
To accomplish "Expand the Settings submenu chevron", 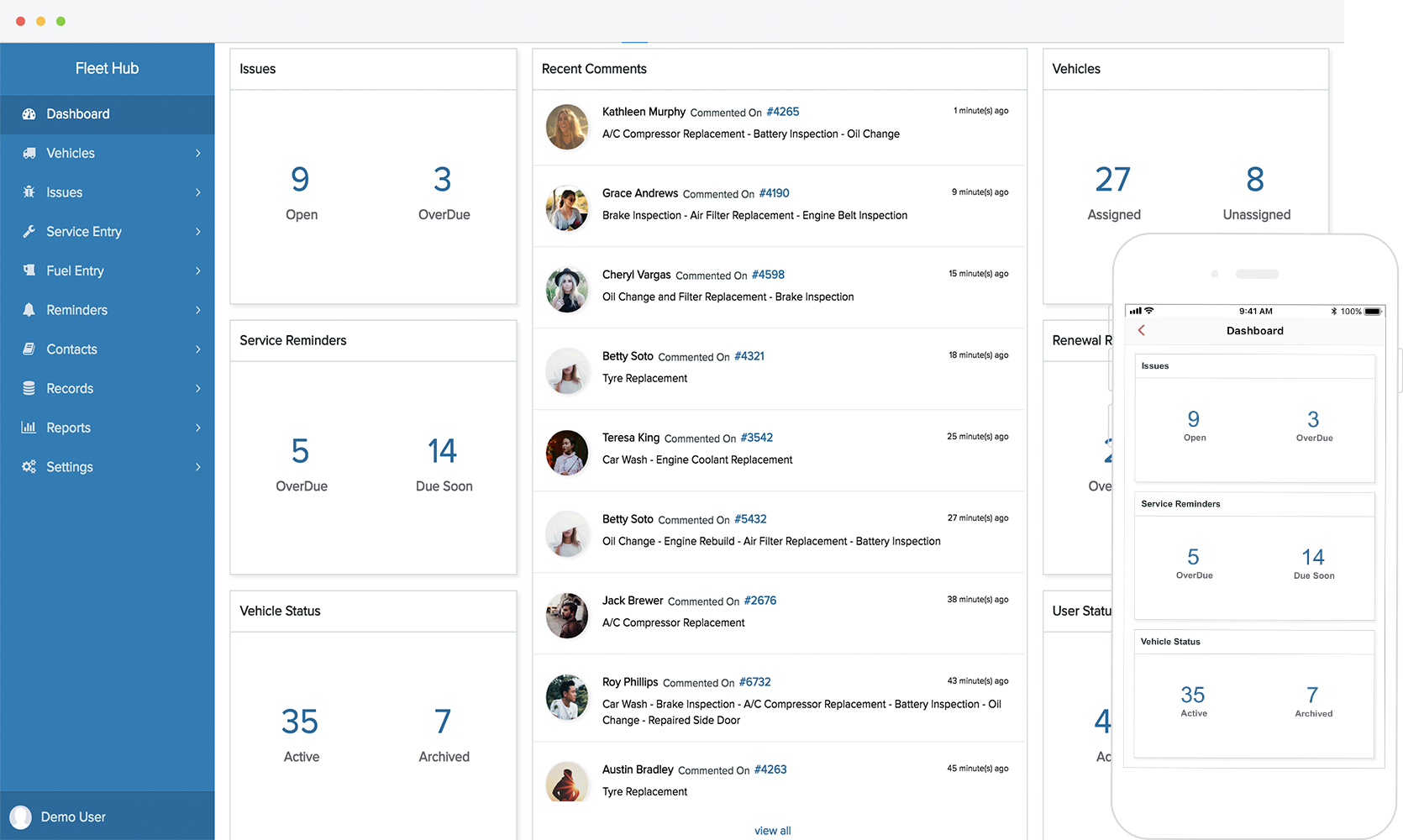I will pos(198,467).
